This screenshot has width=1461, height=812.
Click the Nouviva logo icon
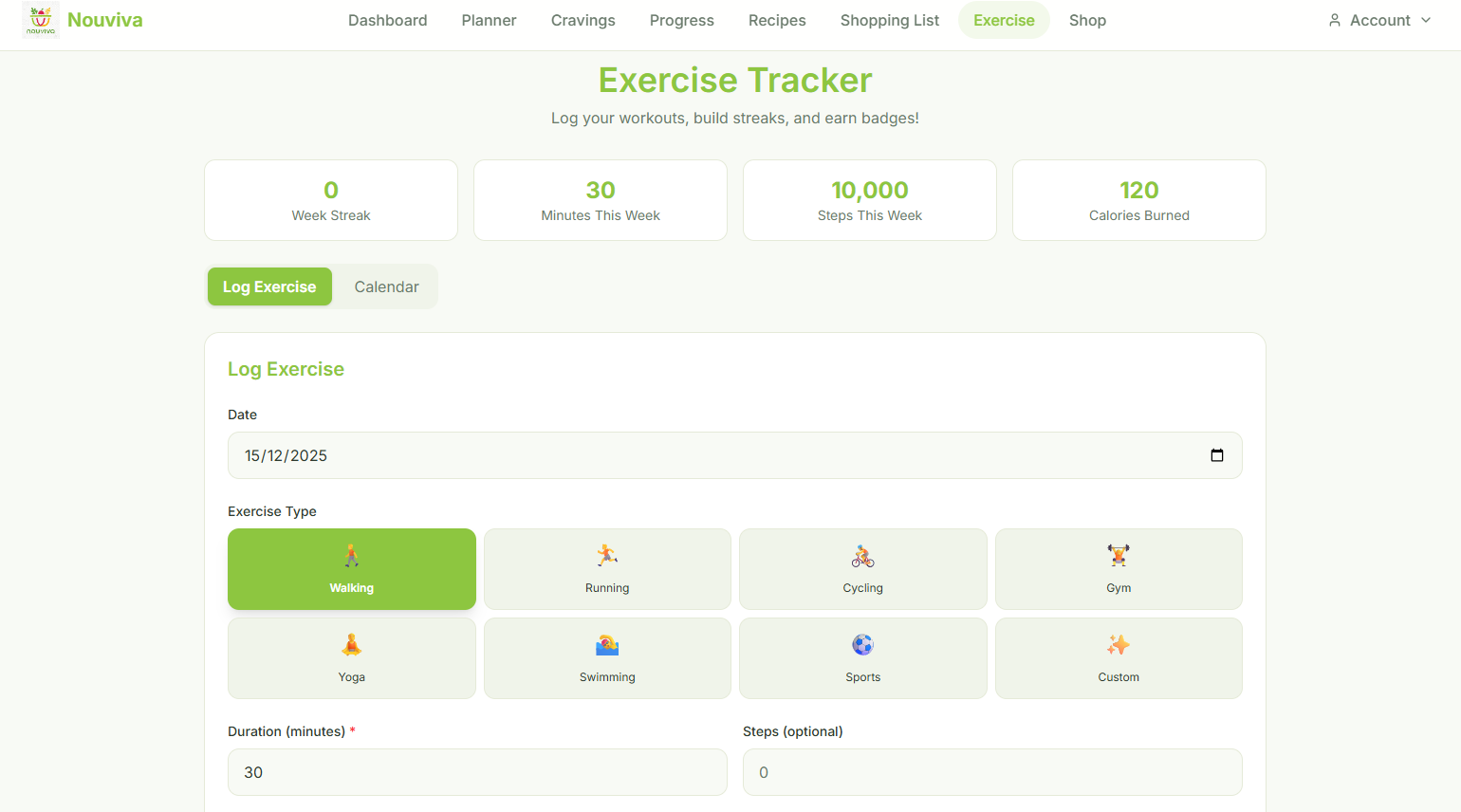point(41,19)
